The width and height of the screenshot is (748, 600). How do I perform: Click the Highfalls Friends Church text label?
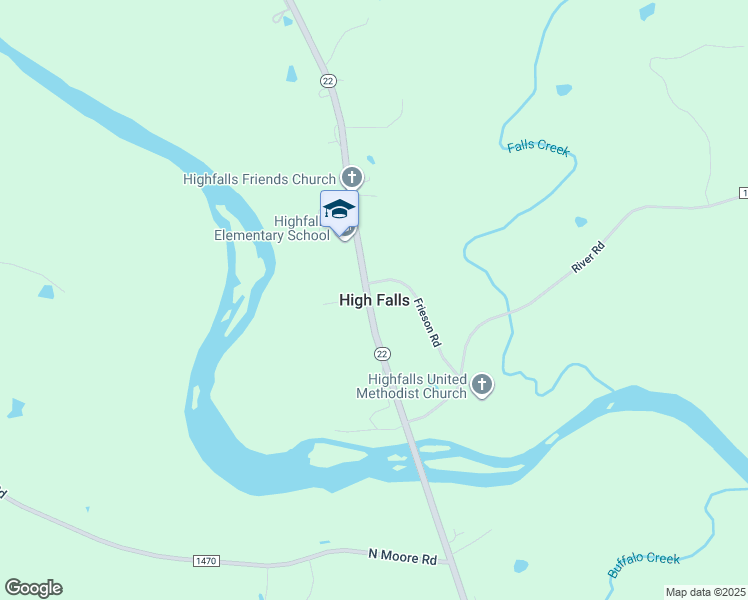pyautogui.click(x=260, y=179)
